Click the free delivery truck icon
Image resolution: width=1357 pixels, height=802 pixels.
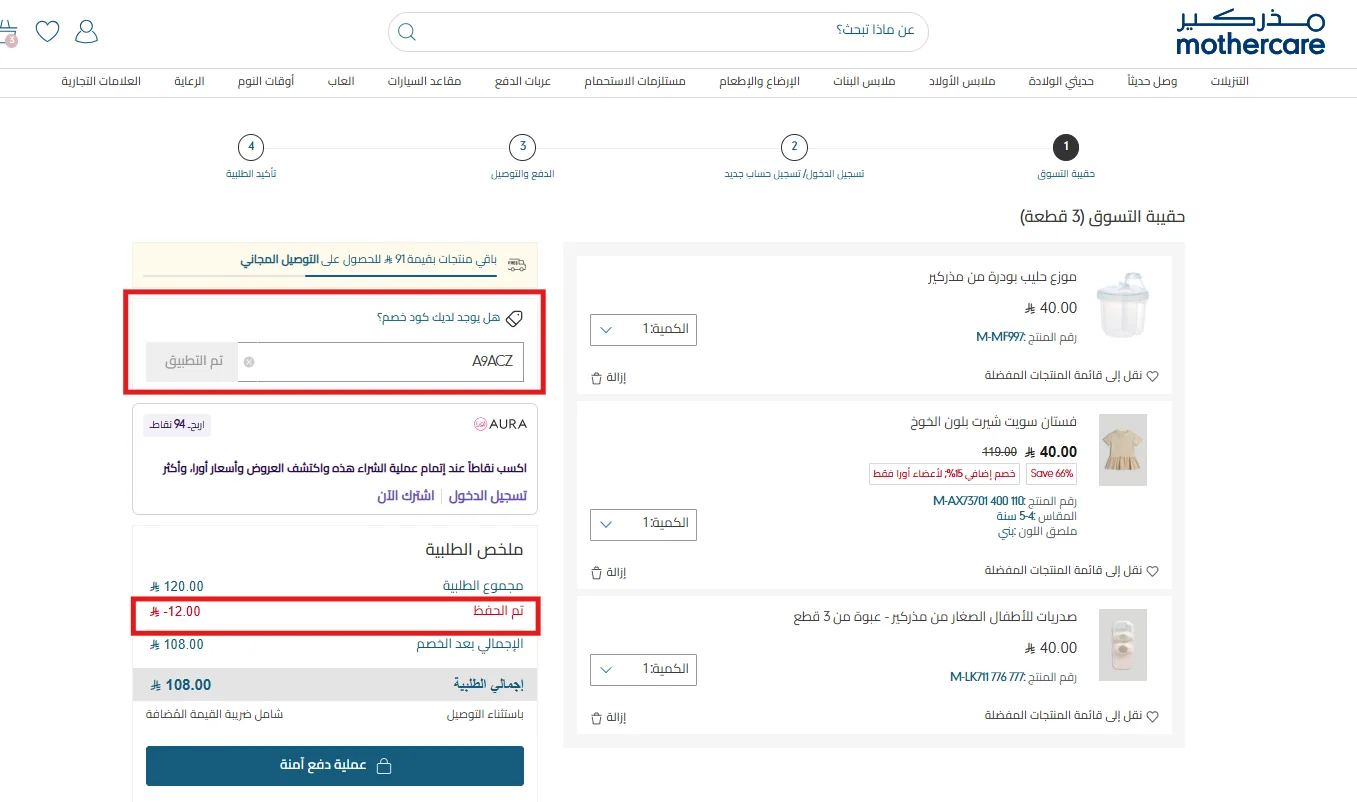(x=516, y=264)
